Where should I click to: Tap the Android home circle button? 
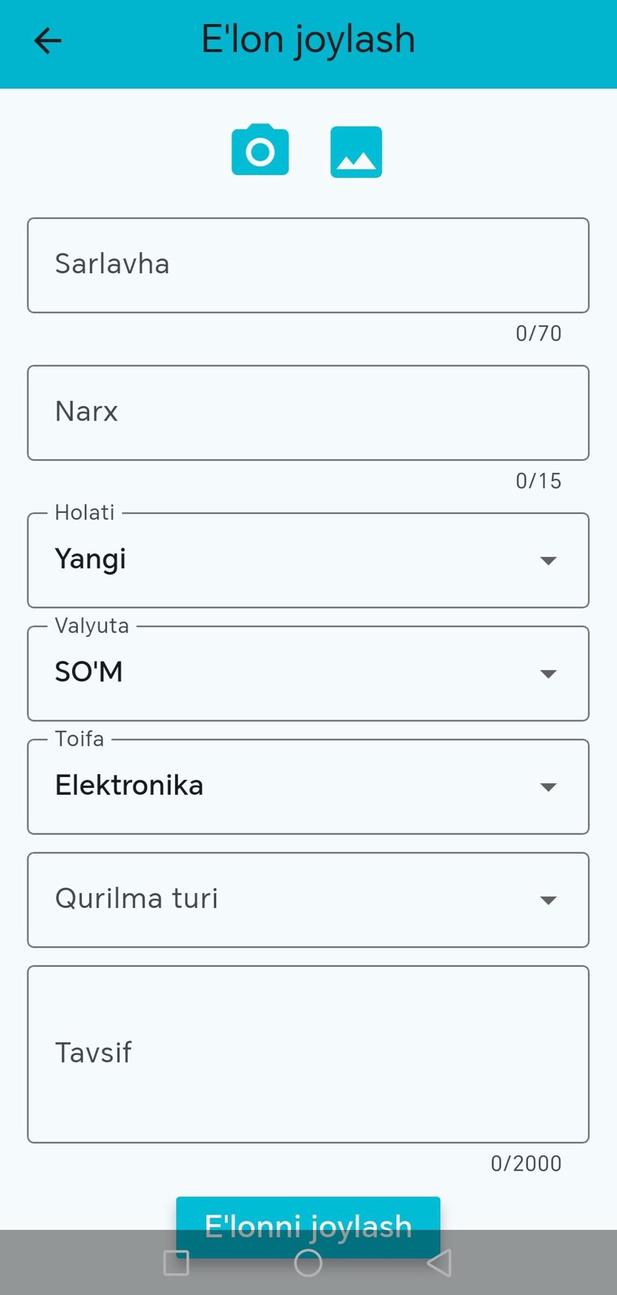coord(308,1263)
